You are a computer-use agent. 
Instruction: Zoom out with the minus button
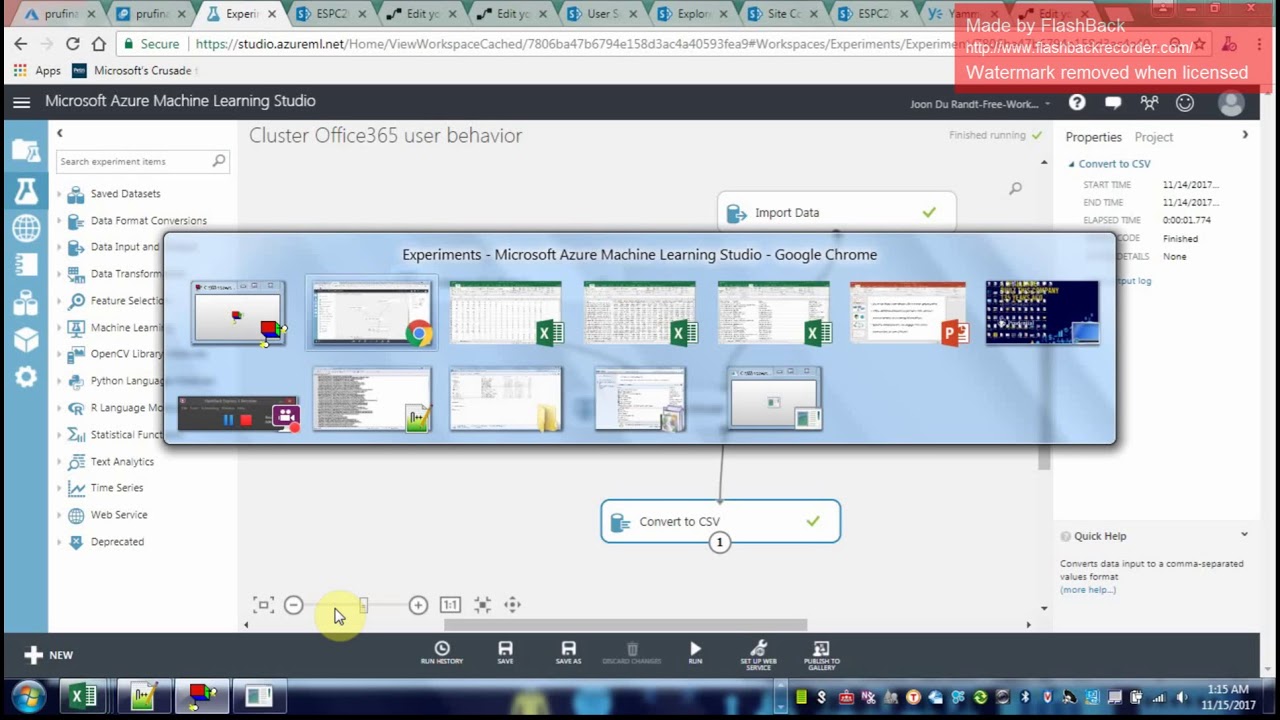click(x=293, y=605)
